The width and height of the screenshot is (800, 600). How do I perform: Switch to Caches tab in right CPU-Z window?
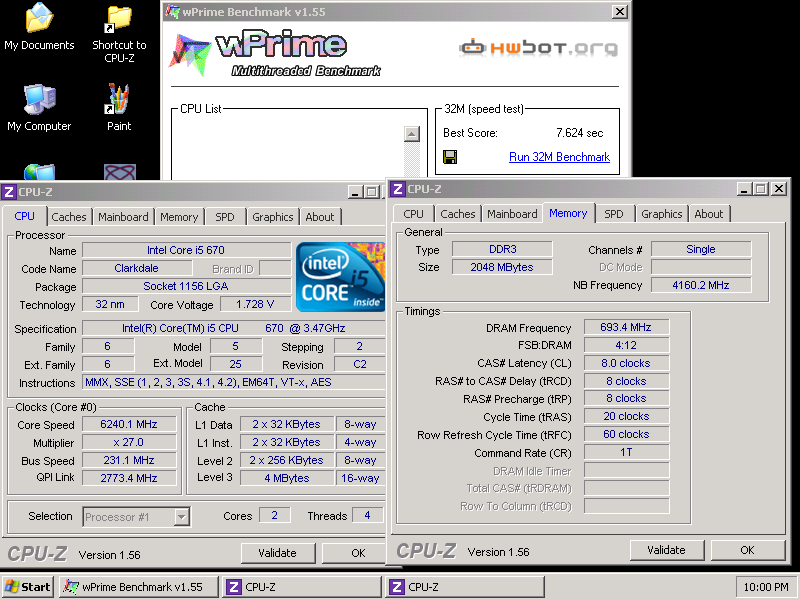coord(458,214)
